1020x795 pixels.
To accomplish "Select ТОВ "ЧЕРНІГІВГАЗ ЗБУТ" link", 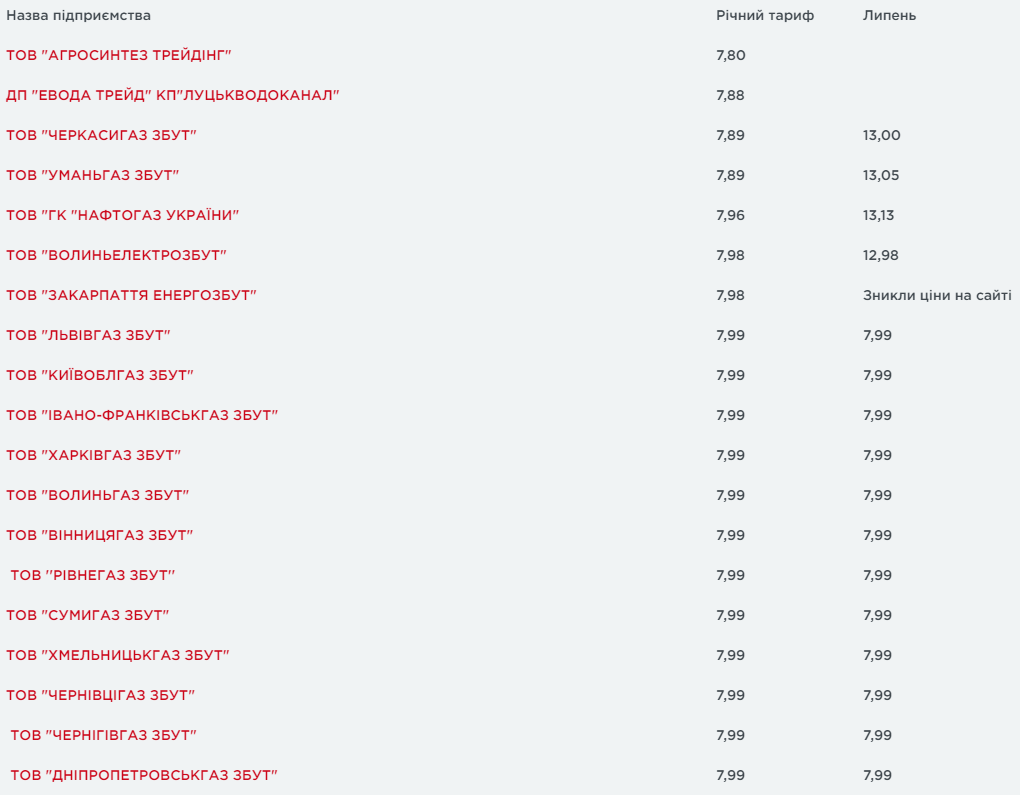I will [x=103, y=735].
